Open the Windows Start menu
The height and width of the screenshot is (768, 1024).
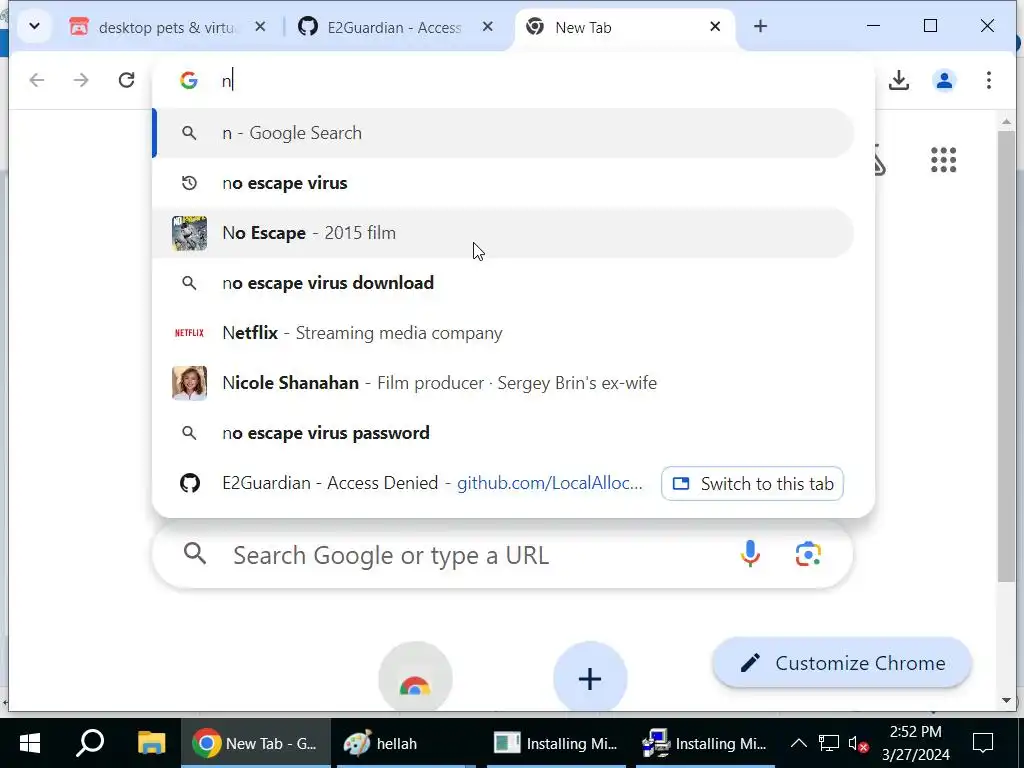coord(29,743)
